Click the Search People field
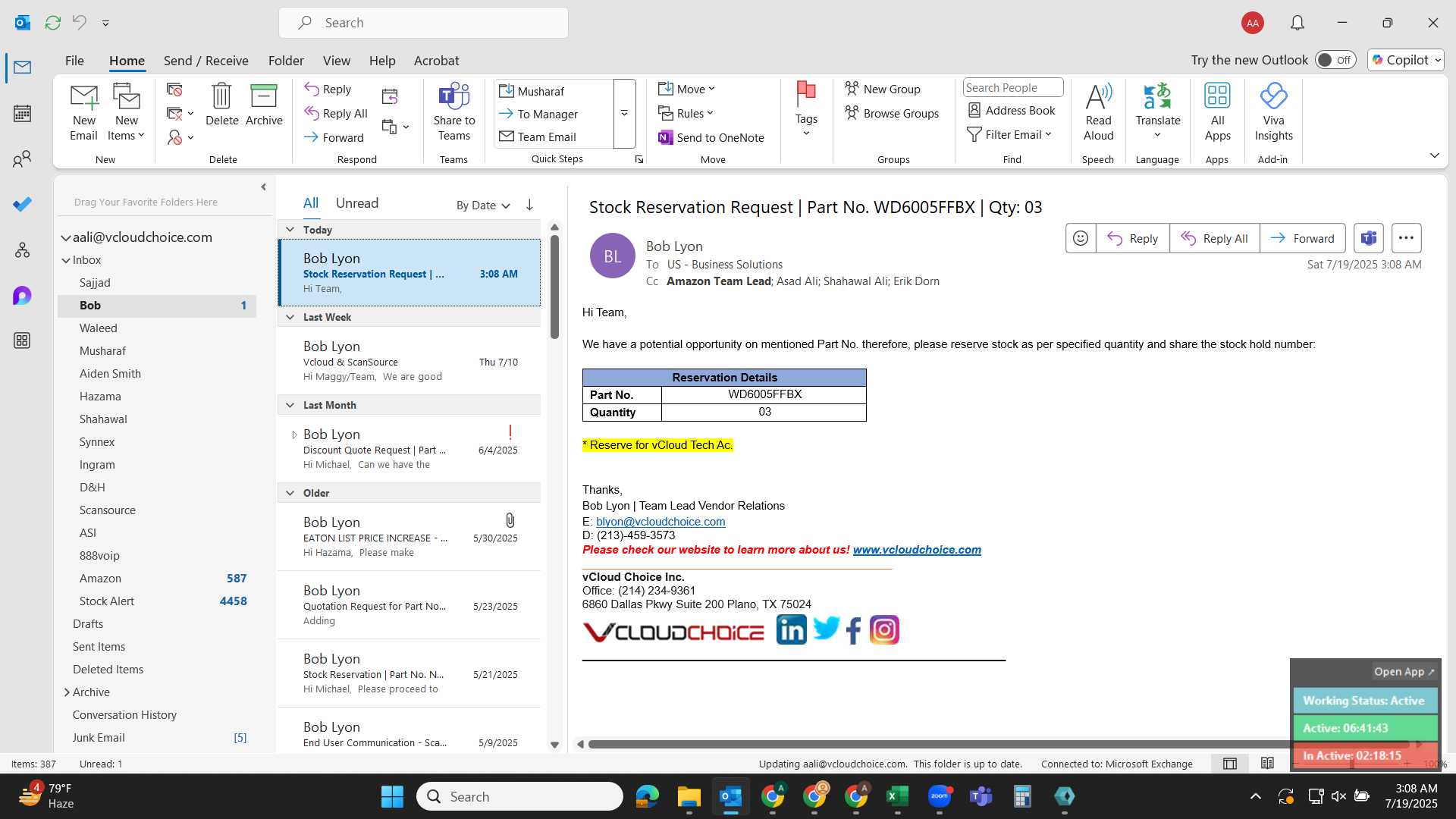Viewport: 1456px width, 819px height. click(1013, 88)
